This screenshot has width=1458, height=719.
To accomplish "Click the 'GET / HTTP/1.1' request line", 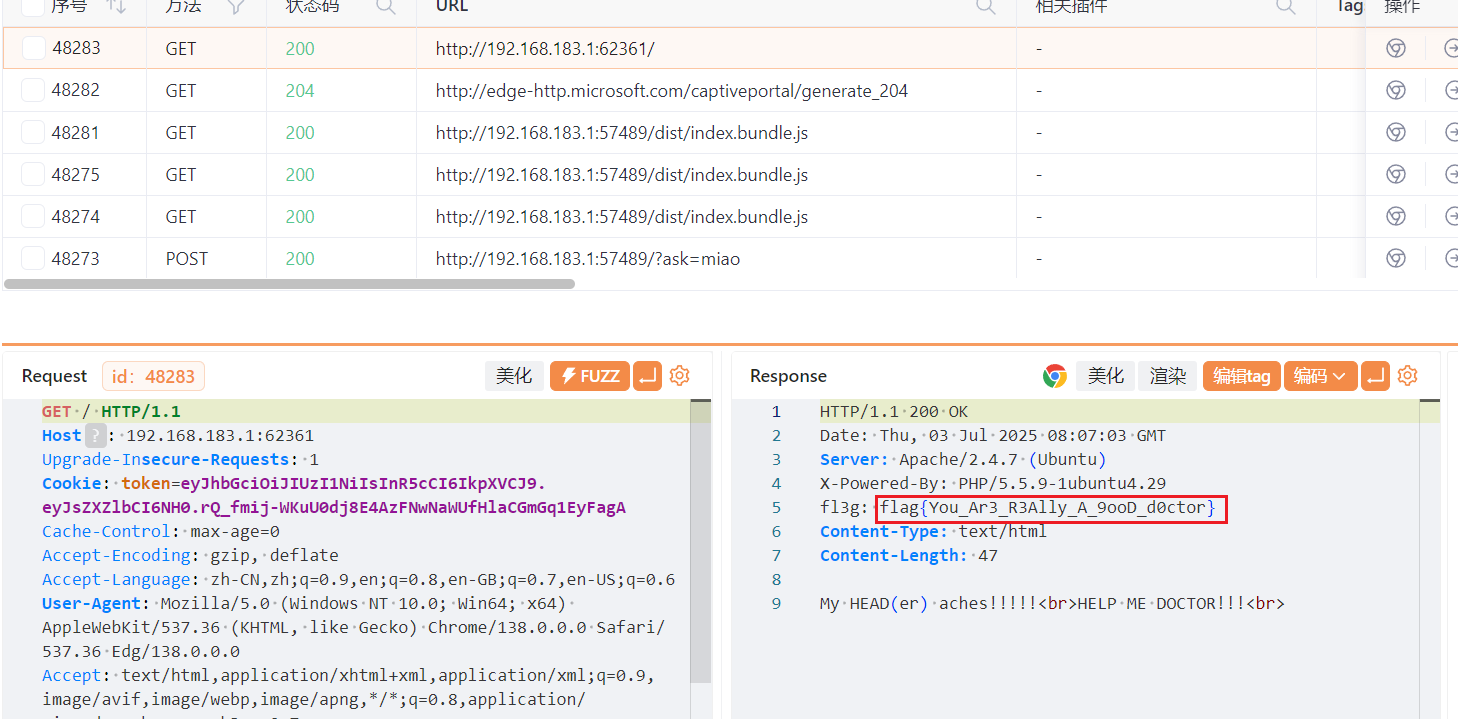I will tap(111, 411).
